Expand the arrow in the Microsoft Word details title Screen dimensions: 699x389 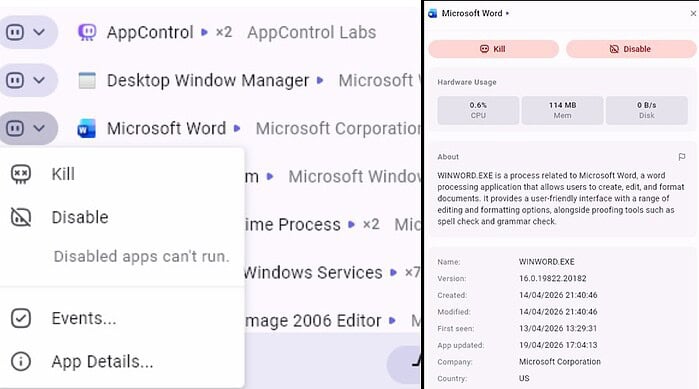coord(507,14)
